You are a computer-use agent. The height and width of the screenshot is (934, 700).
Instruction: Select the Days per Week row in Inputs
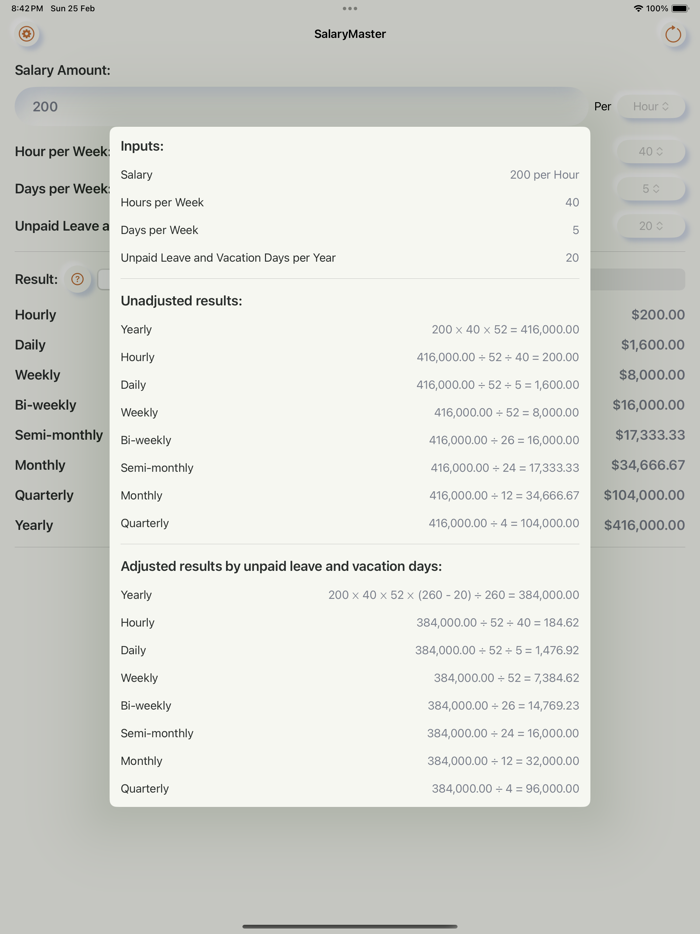pos(350,230)
